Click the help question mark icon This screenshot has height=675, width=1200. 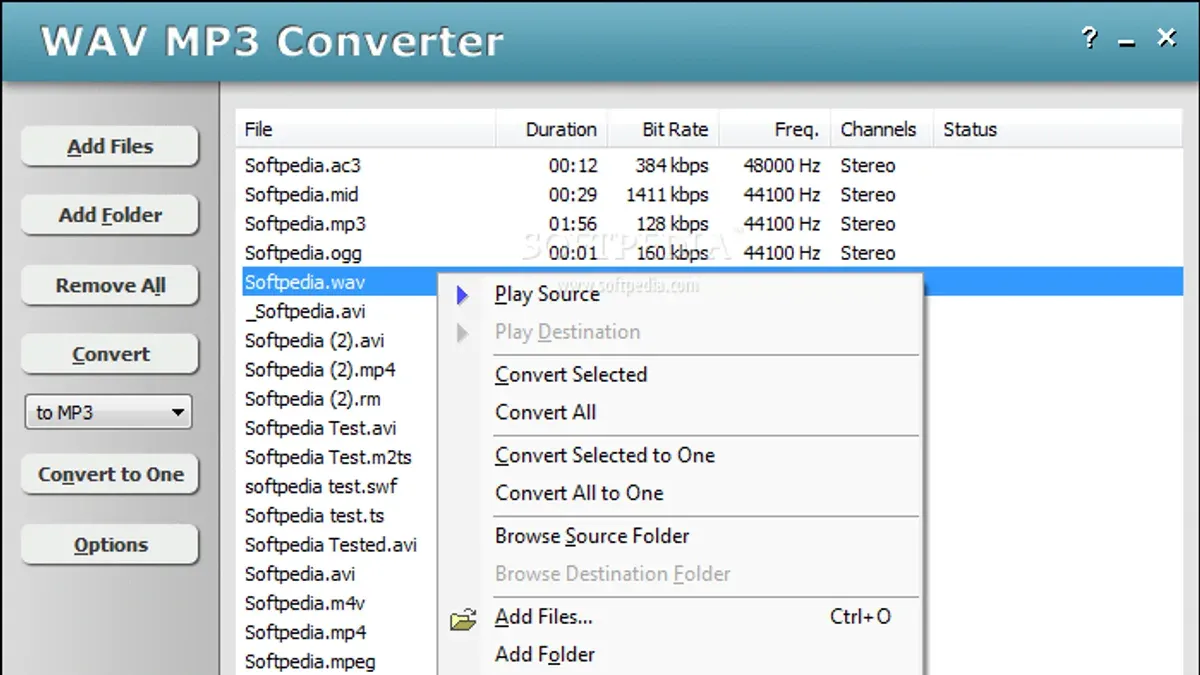pyautogui.click(x=1089, y=39)
